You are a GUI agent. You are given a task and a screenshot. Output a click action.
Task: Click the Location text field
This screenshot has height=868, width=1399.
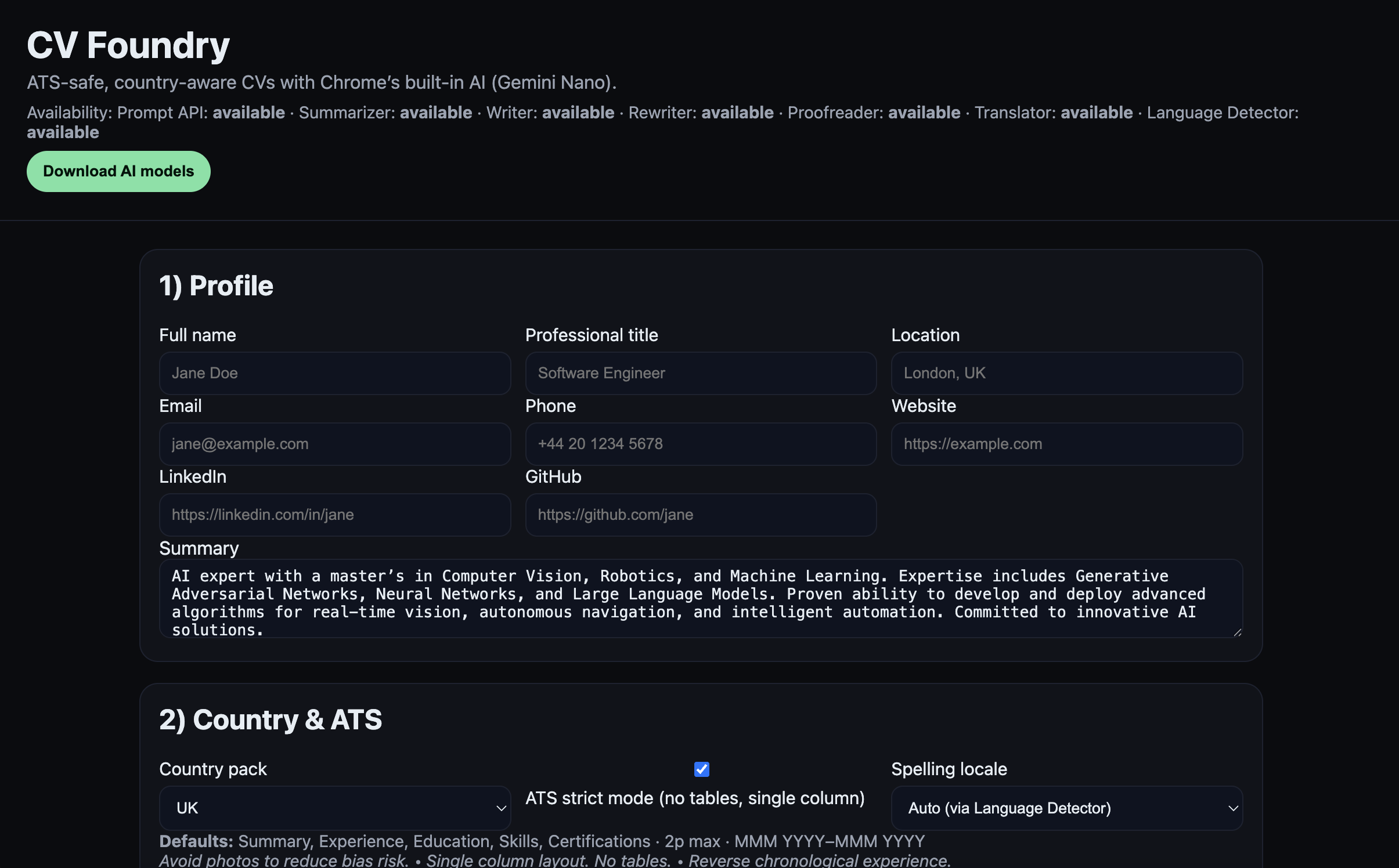click(1066, 373)
